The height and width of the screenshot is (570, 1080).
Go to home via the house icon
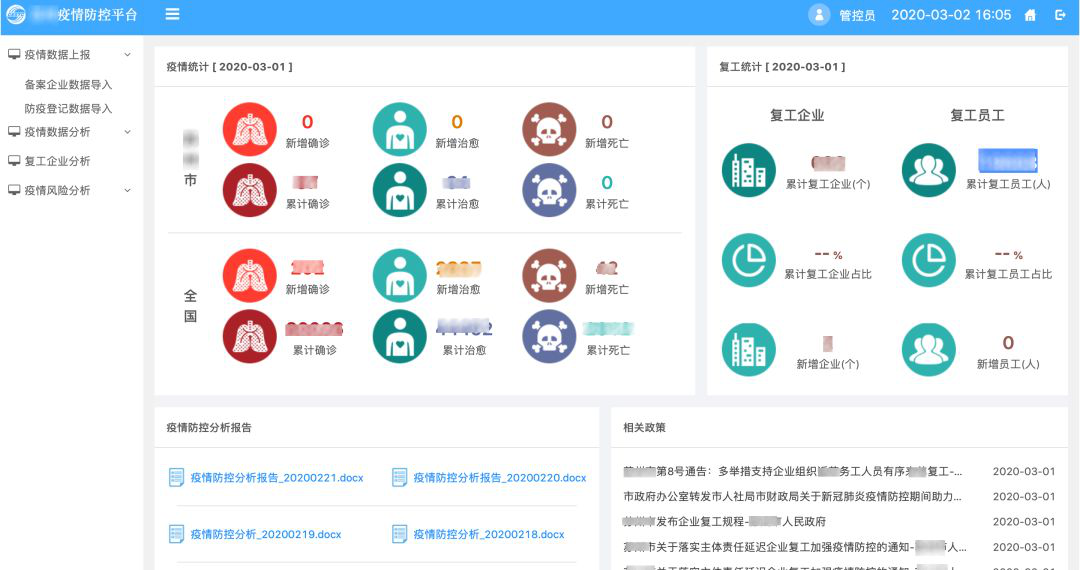click(1030, 15)
